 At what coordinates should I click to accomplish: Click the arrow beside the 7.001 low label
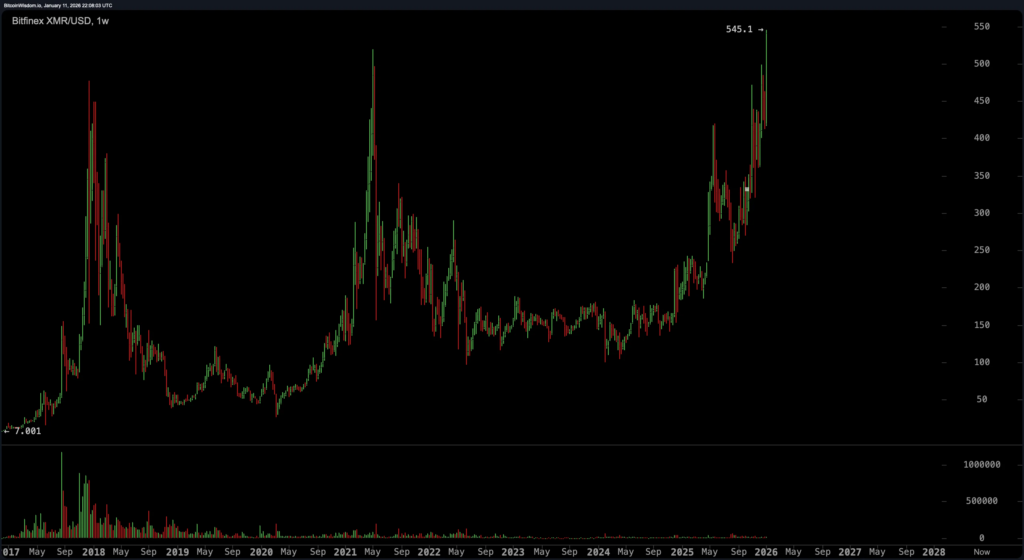(x=7, y=431)
